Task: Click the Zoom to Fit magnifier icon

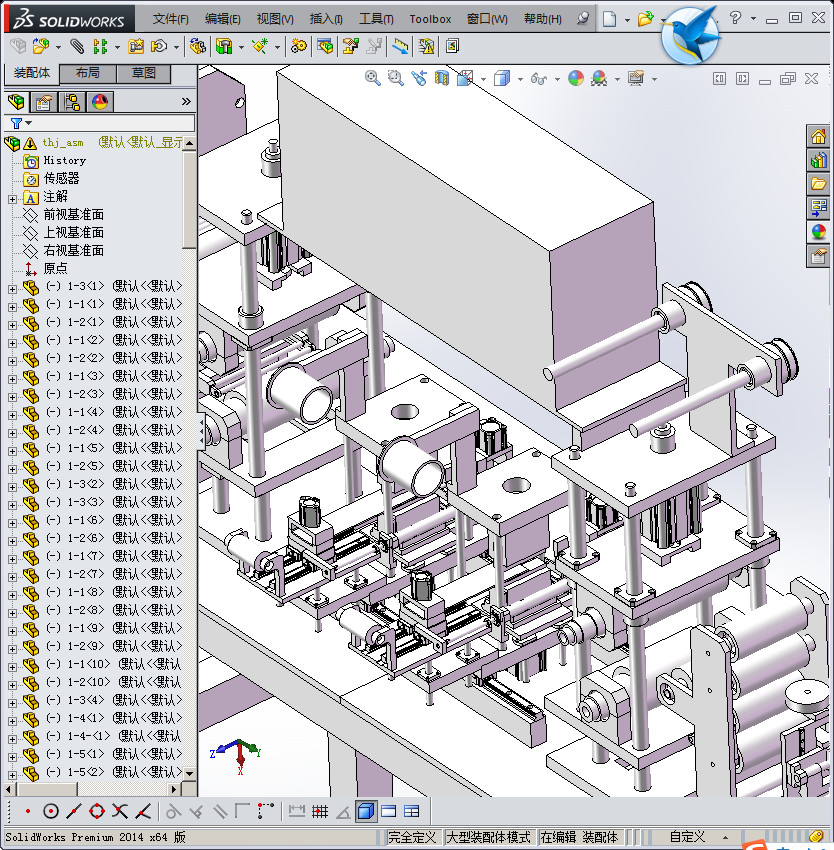Action: point(372,78)
